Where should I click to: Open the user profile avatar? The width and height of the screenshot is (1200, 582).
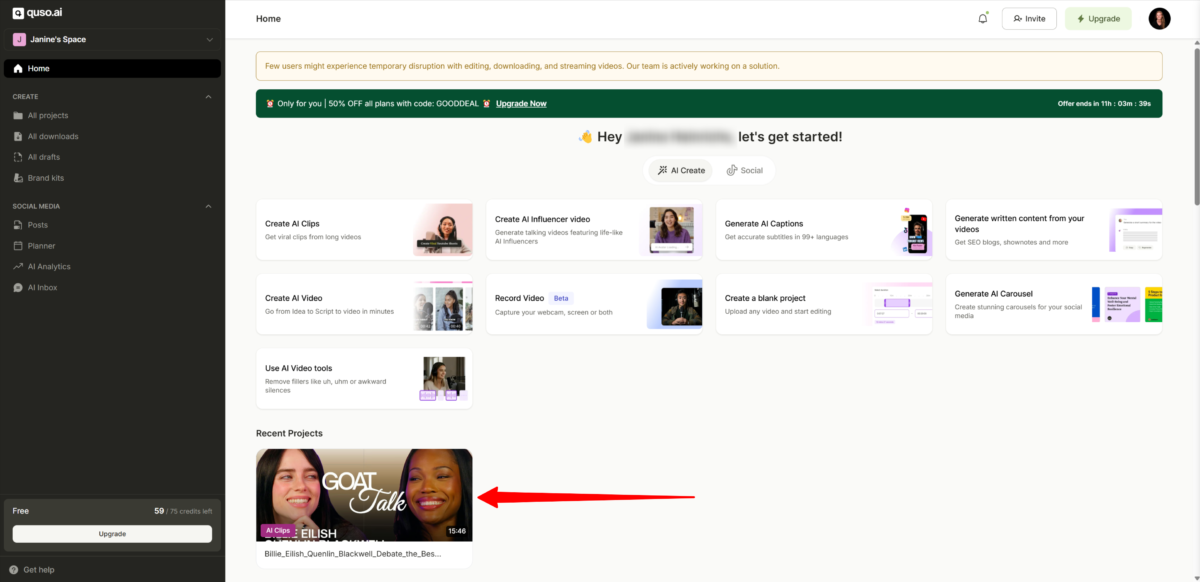[1159, 18]
